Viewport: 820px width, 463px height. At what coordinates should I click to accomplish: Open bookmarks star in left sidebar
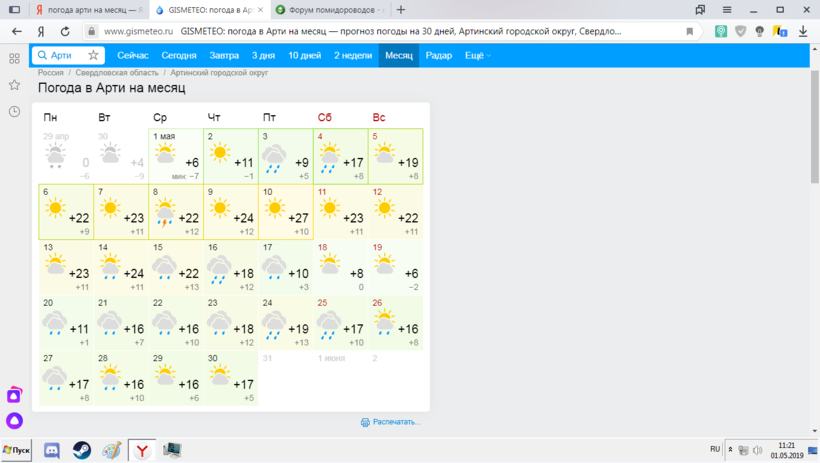pyautogui.click(x=14, y=85)
